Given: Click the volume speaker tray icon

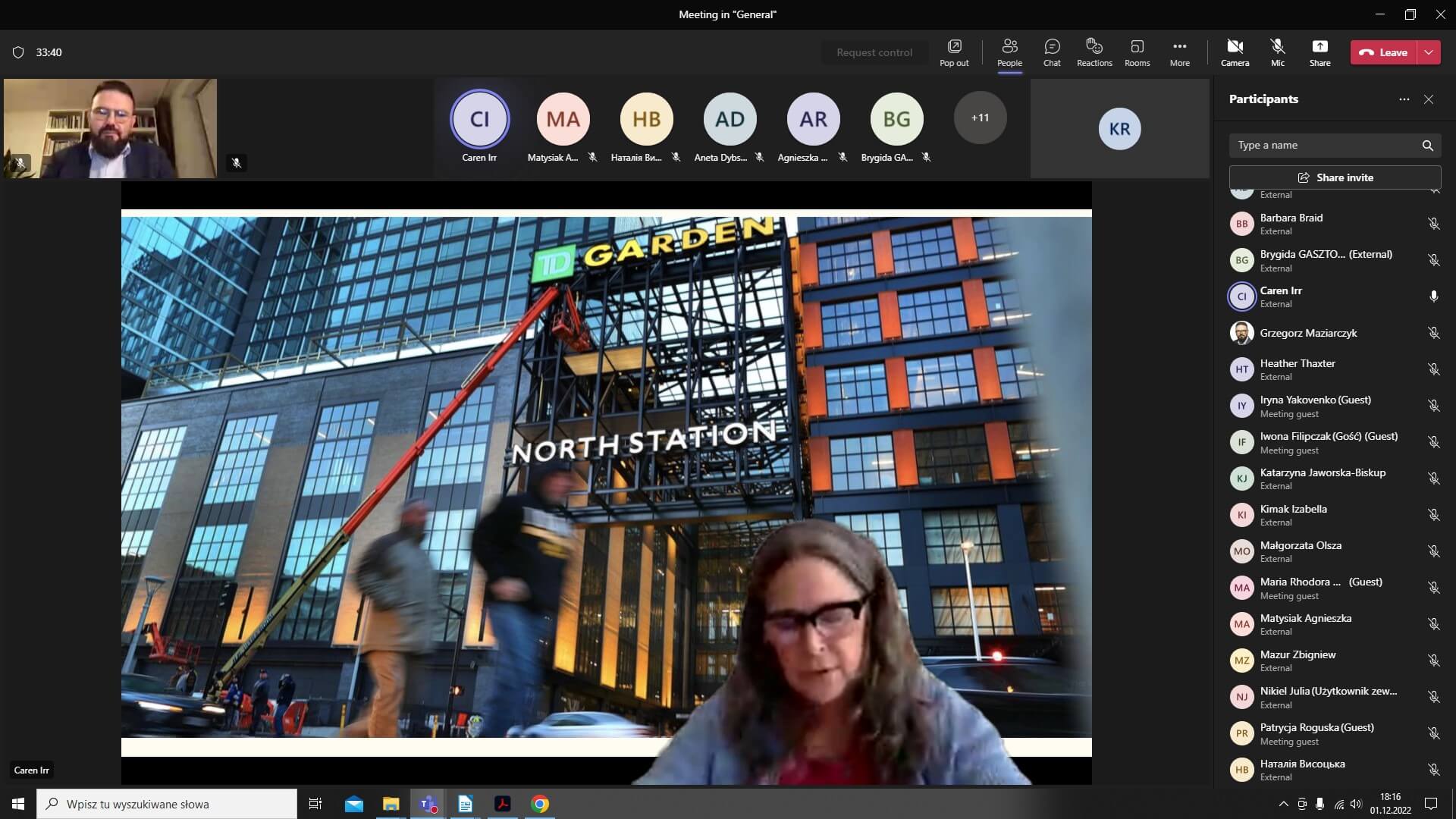Looking at the screenshot, I should click(1356, 804).
